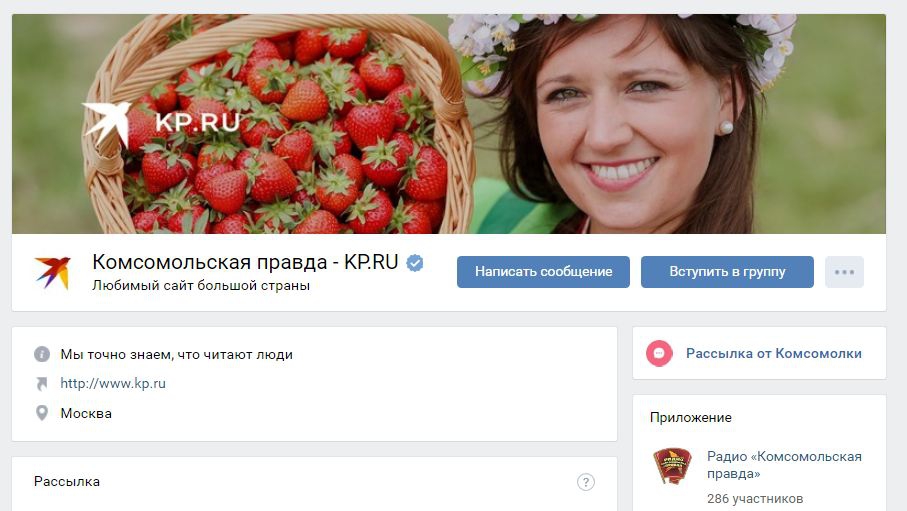Viewport: 907px width, 511px height.
Task: Click the info icon beside group description
Action: 42,354
